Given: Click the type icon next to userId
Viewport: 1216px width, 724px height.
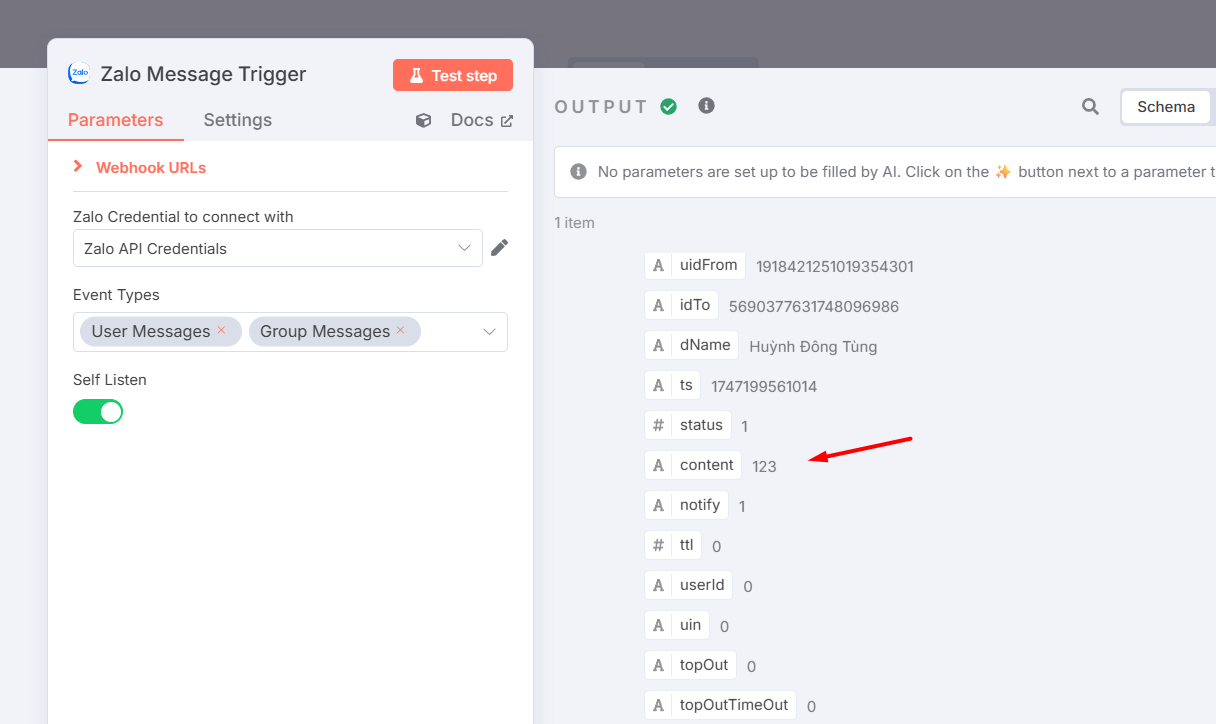Looking at the screenshot, I should pyautogui.click(x=658, y=585).
